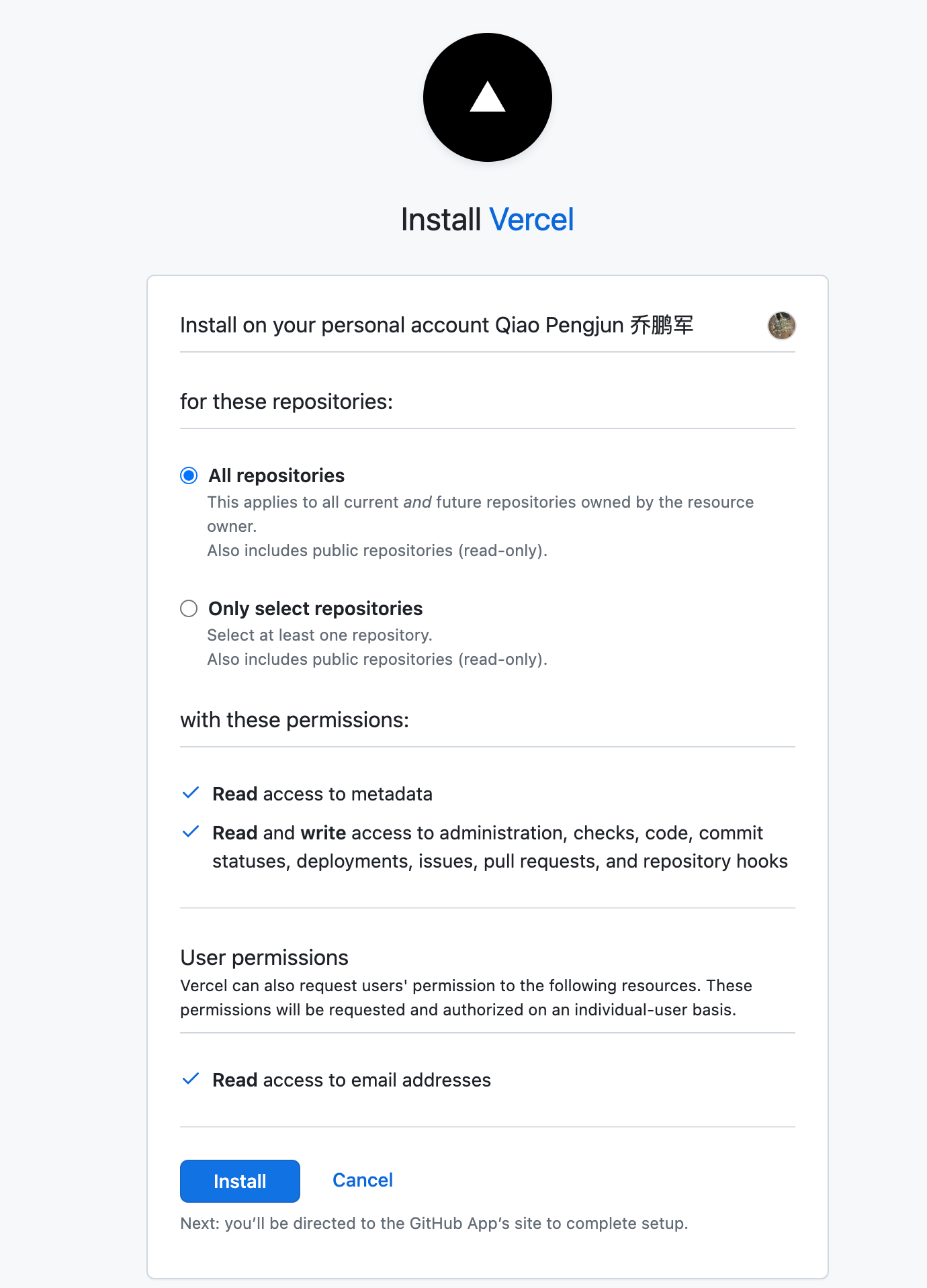
Task: Click checkmark beside Read and write access
Action: click(191, 832)
